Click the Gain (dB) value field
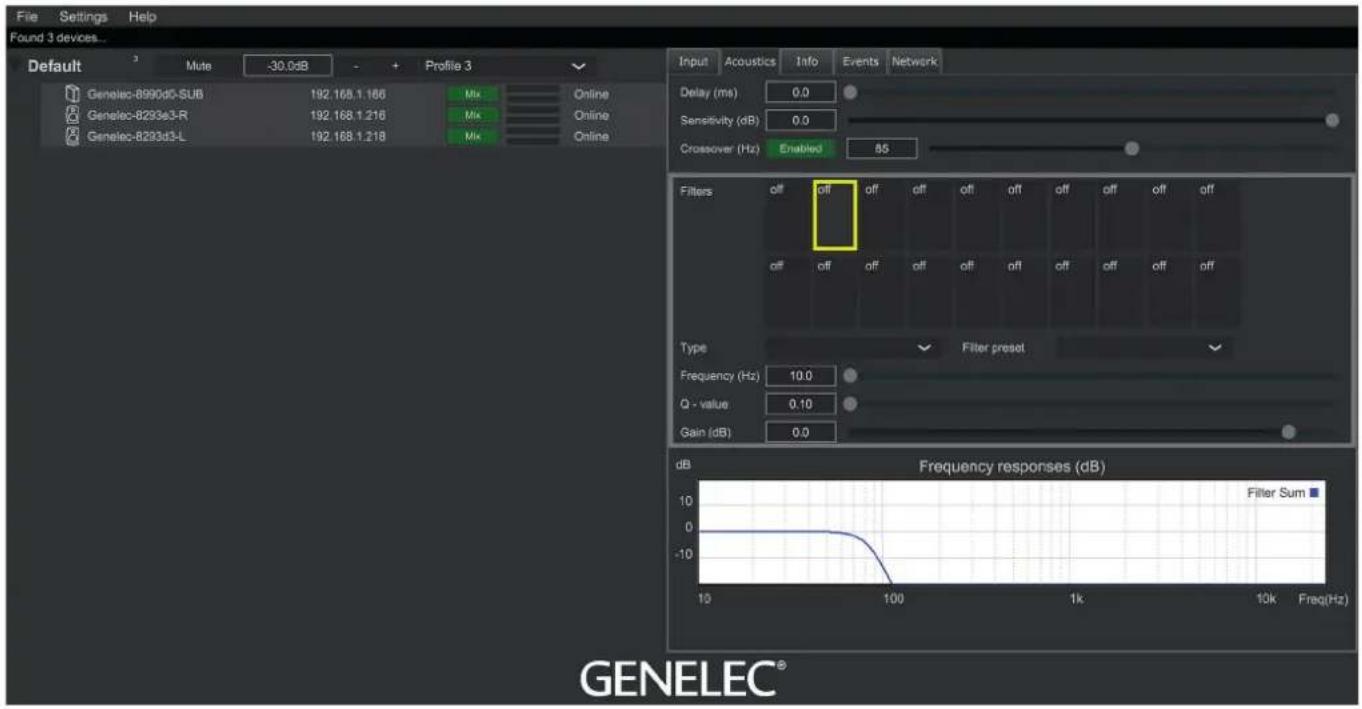Screen dimensions: 1362x709 point(801,432)
